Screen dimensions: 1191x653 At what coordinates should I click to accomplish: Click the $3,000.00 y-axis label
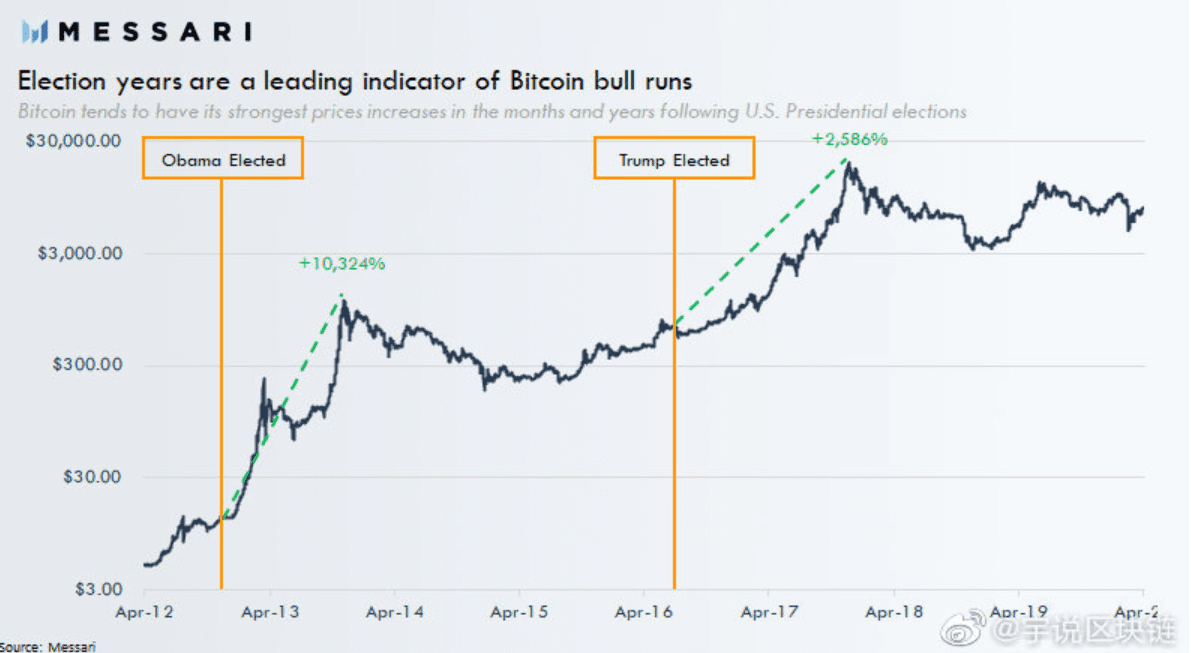80,253
